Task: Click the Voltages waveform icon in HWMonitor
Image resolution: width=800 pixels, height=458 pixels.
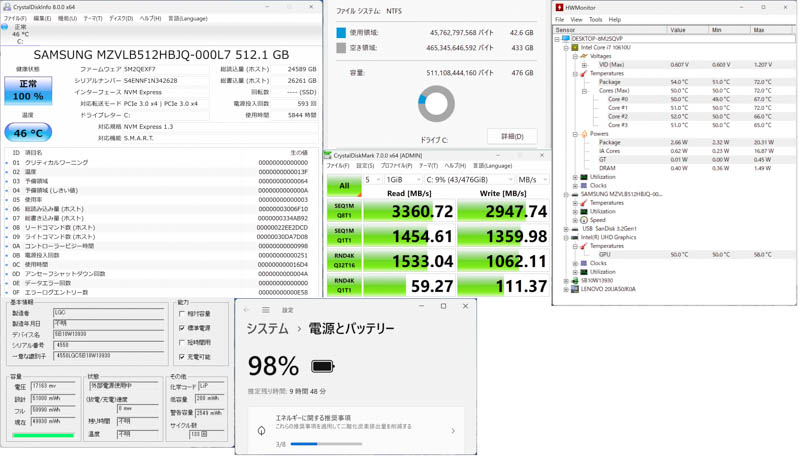Action: pos(584,56)
